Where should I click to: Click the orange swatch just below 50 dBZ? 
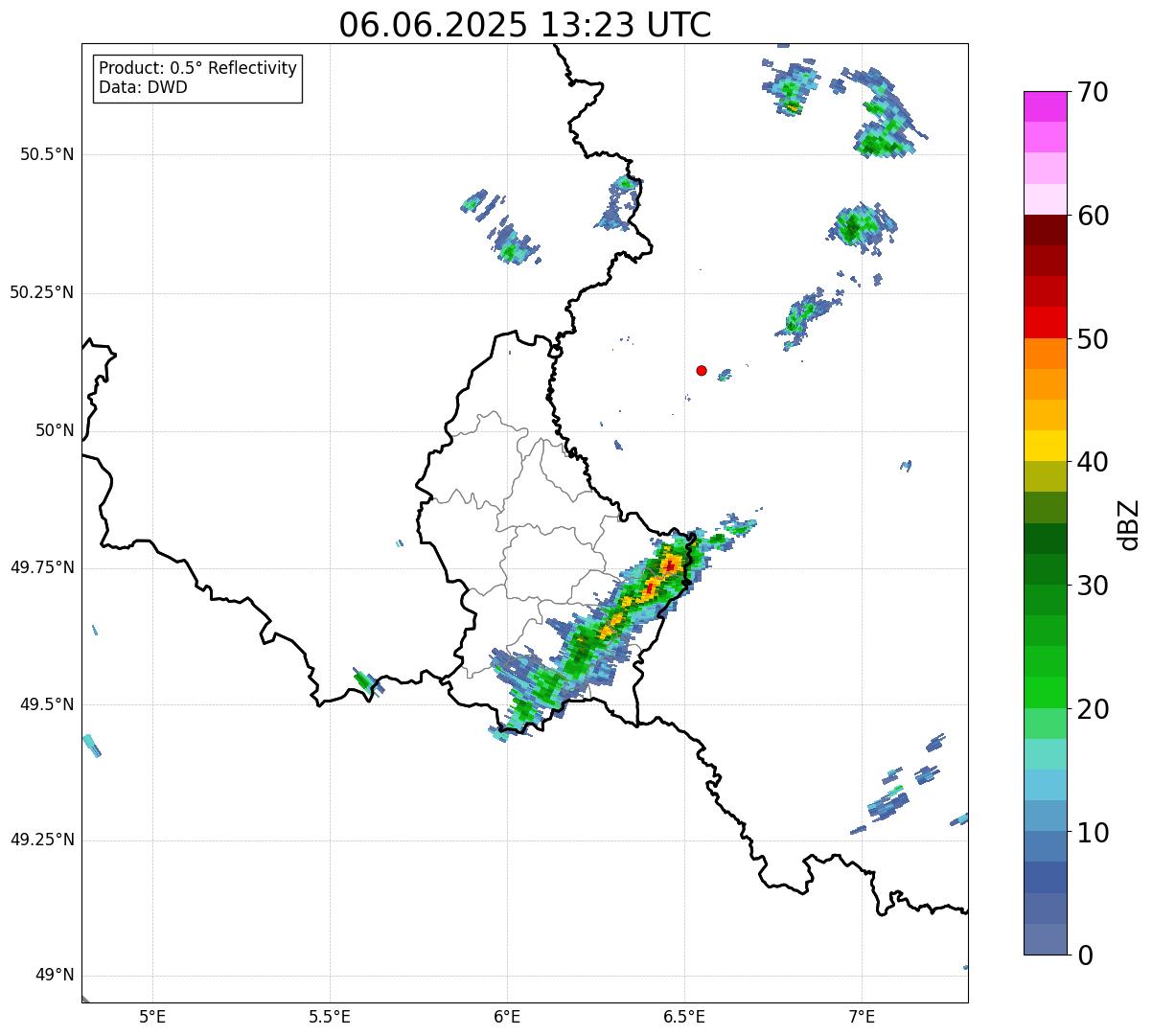[x=1045, y=354]
